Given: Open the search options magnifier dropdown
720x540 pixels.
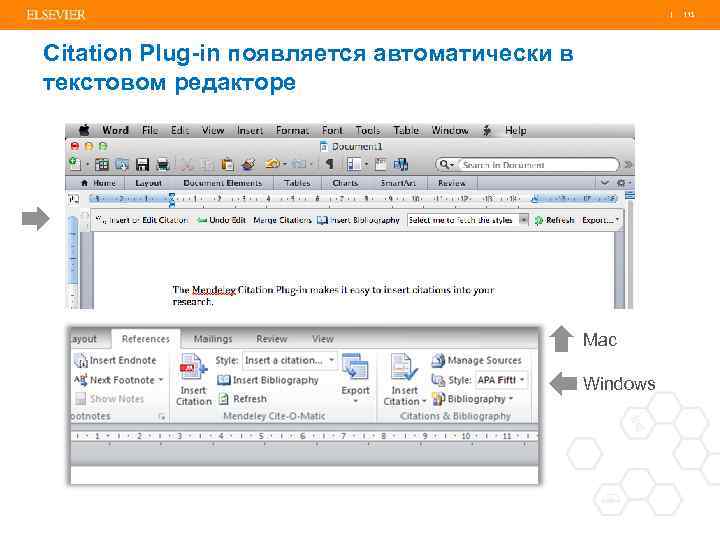Looking at the screenshot, I should 447,164.
